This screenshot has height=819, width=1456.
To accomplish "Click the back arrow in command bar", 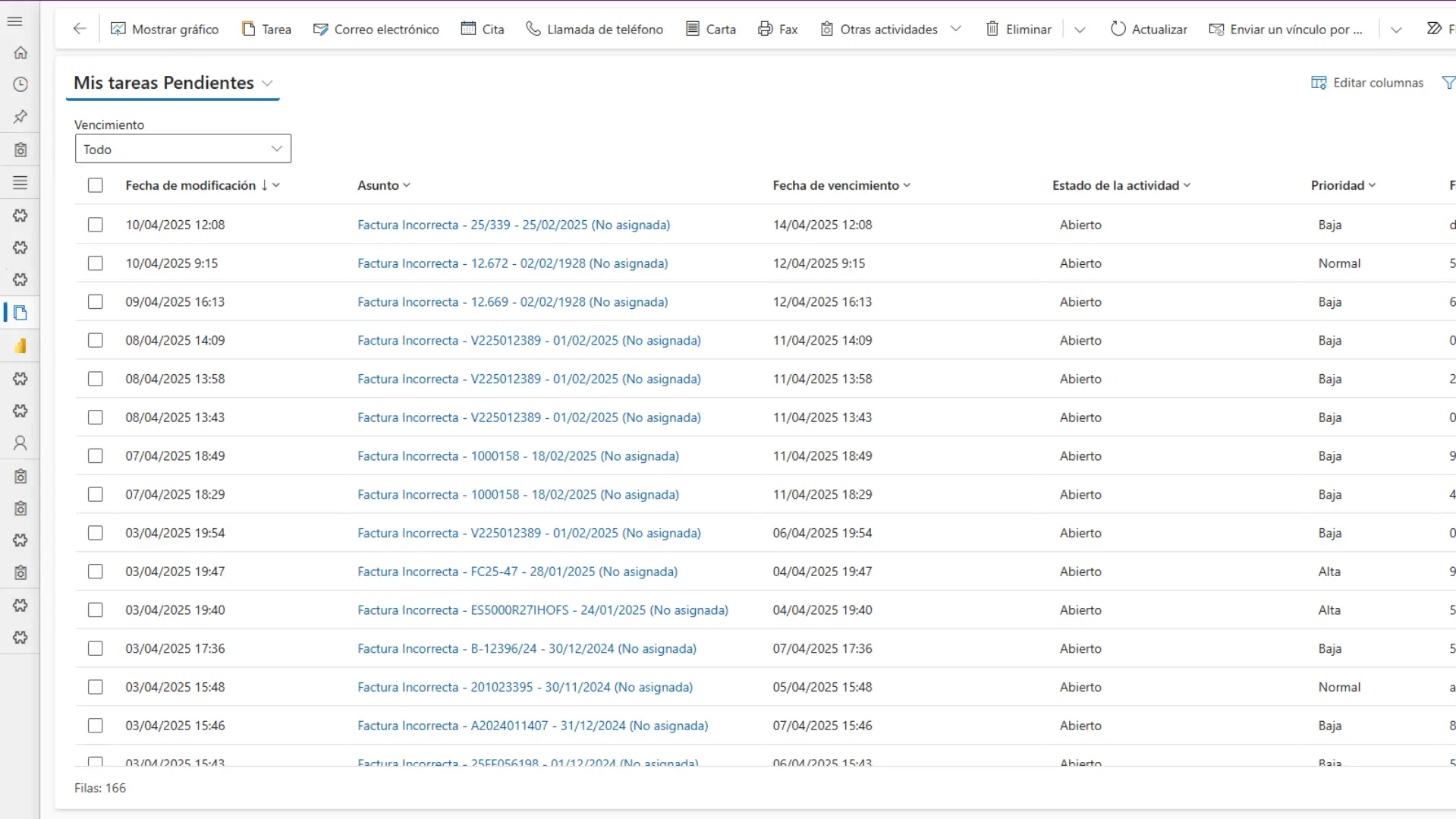I will pyautogui.click(x=80, y=29).
